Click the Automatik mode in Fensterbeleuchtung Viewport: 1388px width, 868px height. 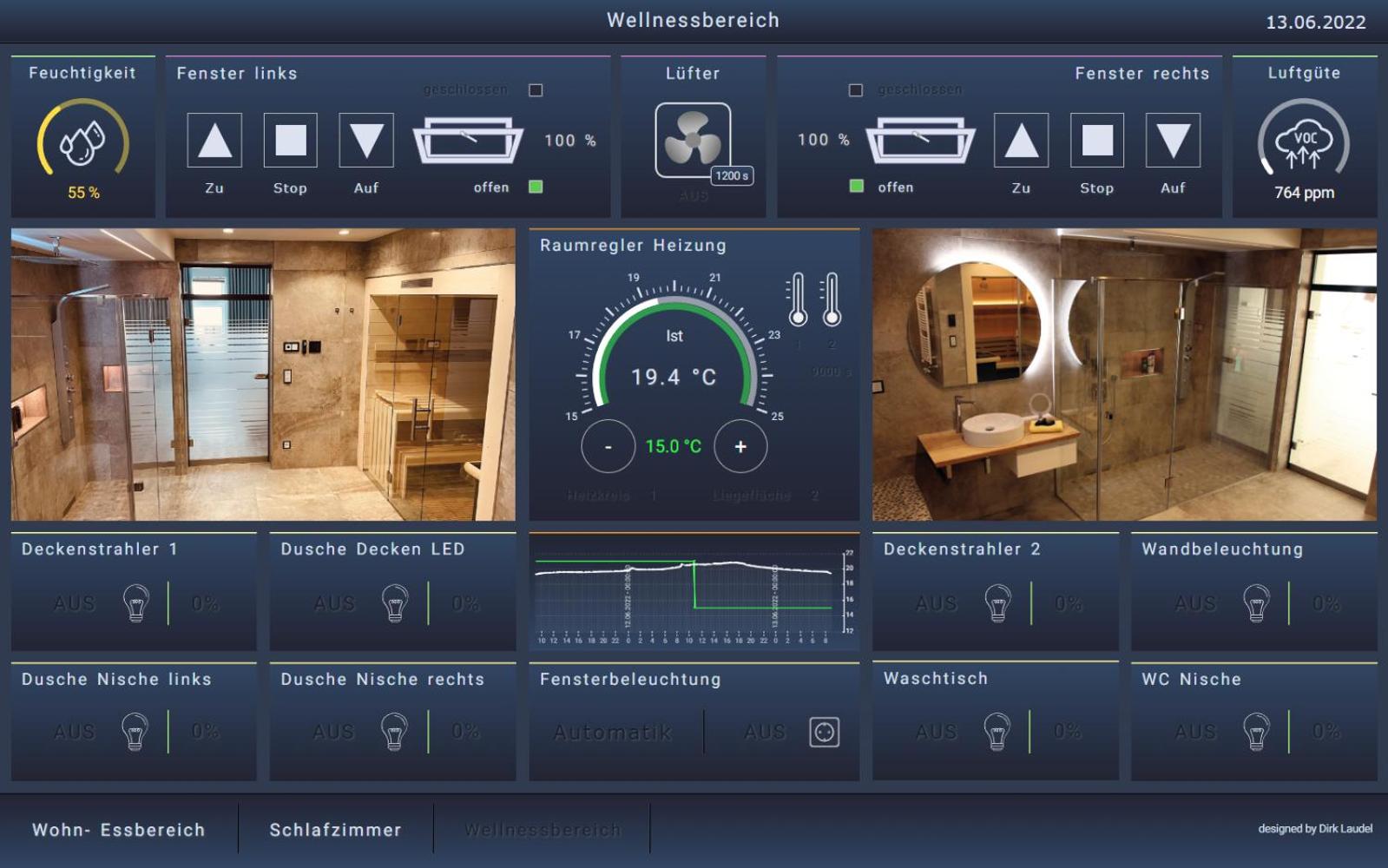613,732
